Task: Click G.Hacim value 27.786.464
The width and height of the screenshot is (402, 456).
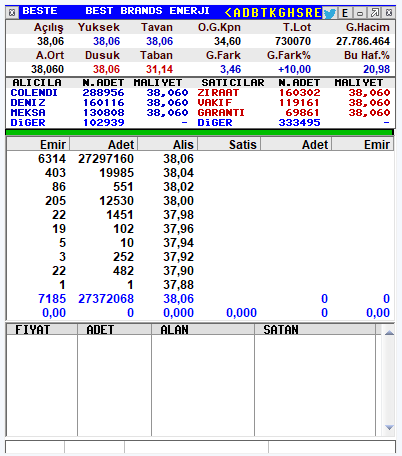Action: click(x=363, y=41)
